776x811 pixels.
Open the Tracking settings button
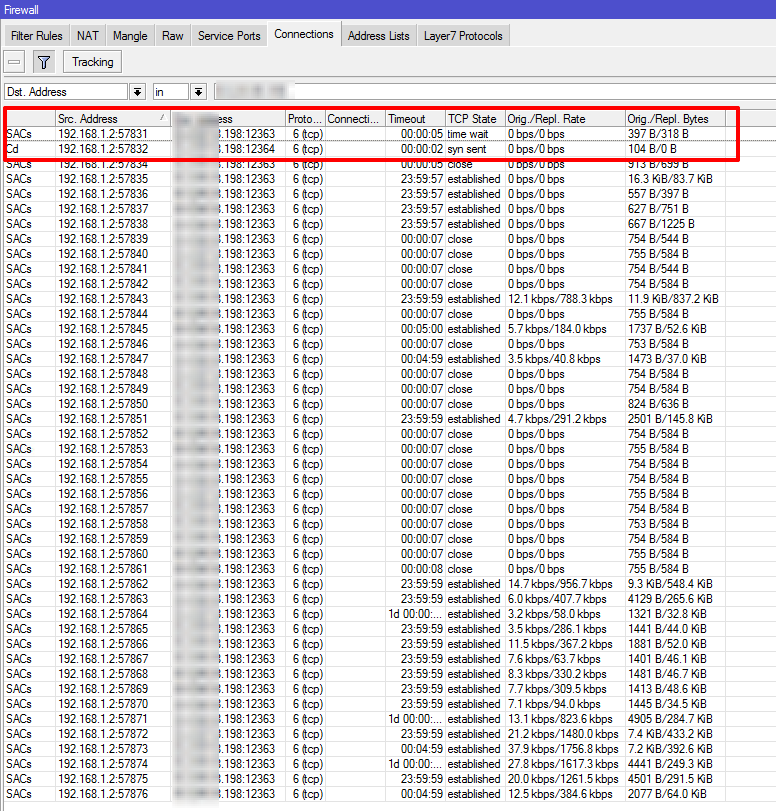(x=93, y=62)
